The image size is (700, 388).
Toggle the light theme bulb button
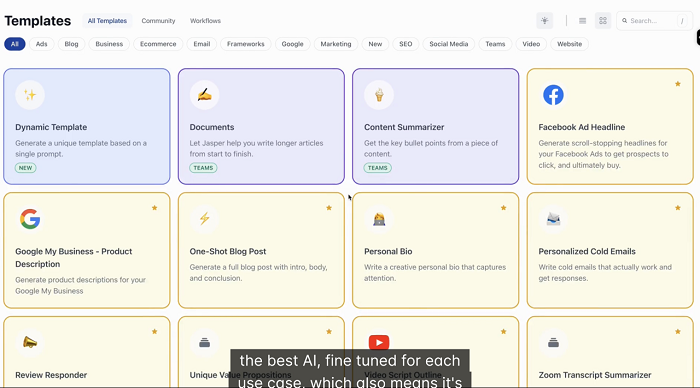coord(545,21)
